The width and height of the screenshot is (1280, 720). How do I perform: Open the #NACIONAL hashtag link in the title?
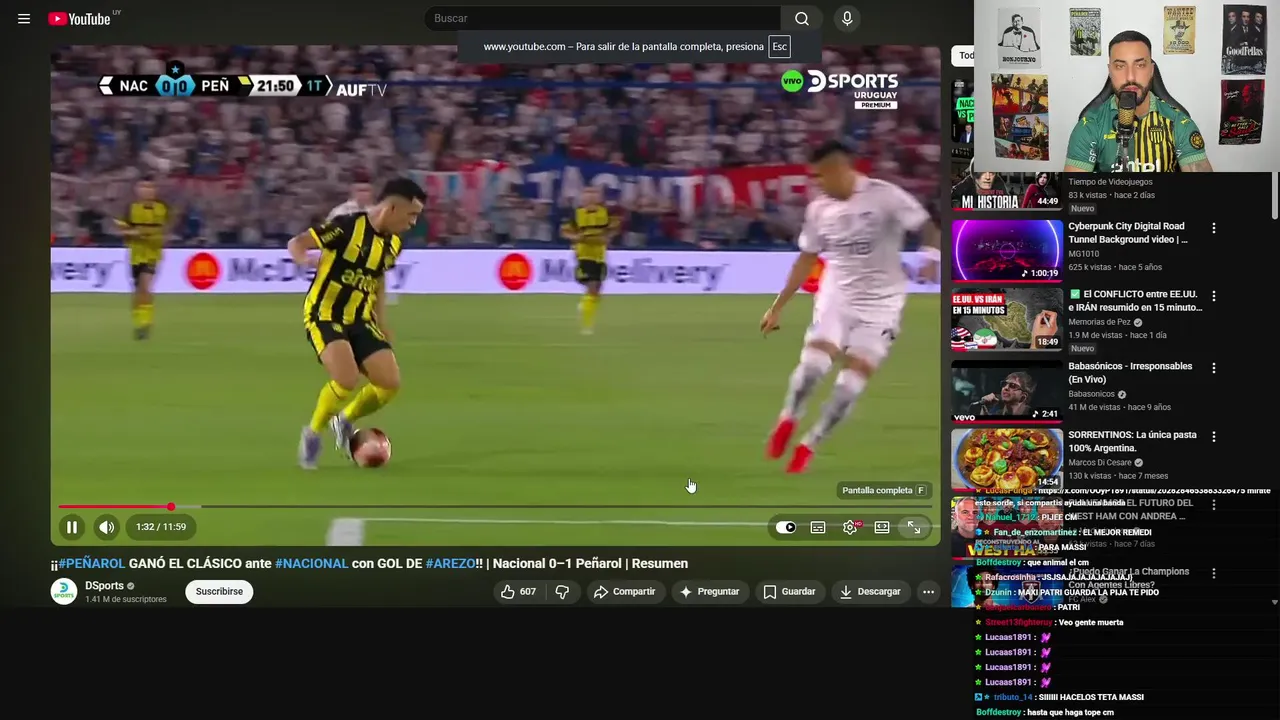(311, 563)
